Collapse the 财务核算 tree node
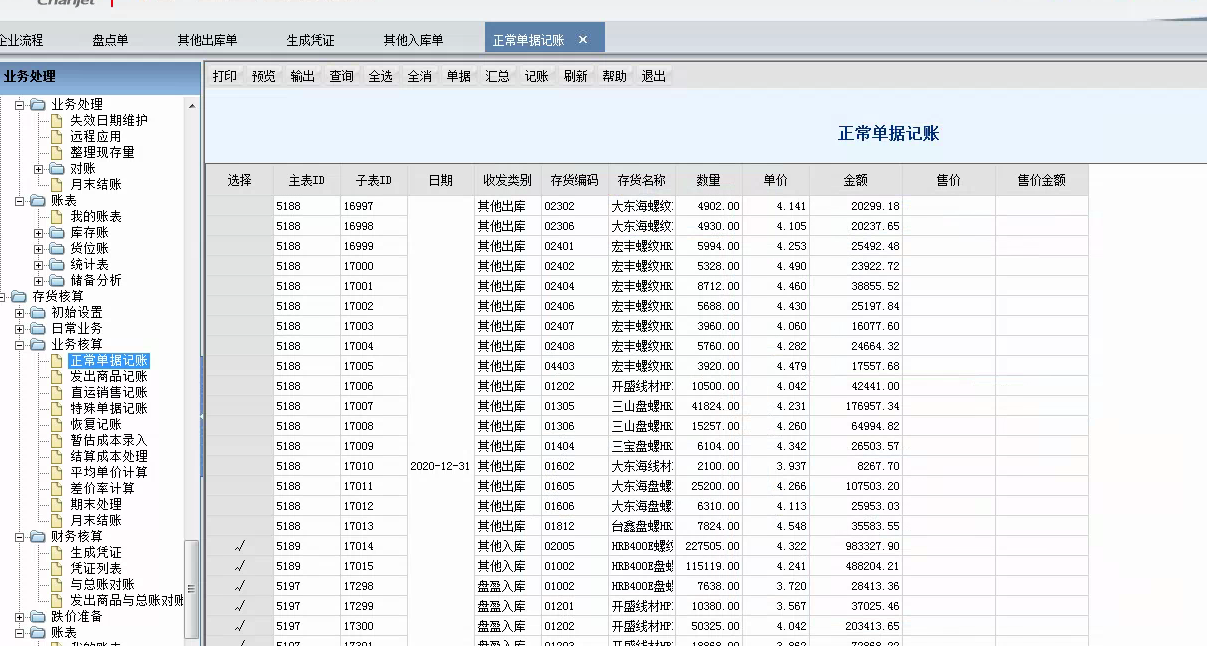The width and height of the screenshot is (1207, 646). 20,536
